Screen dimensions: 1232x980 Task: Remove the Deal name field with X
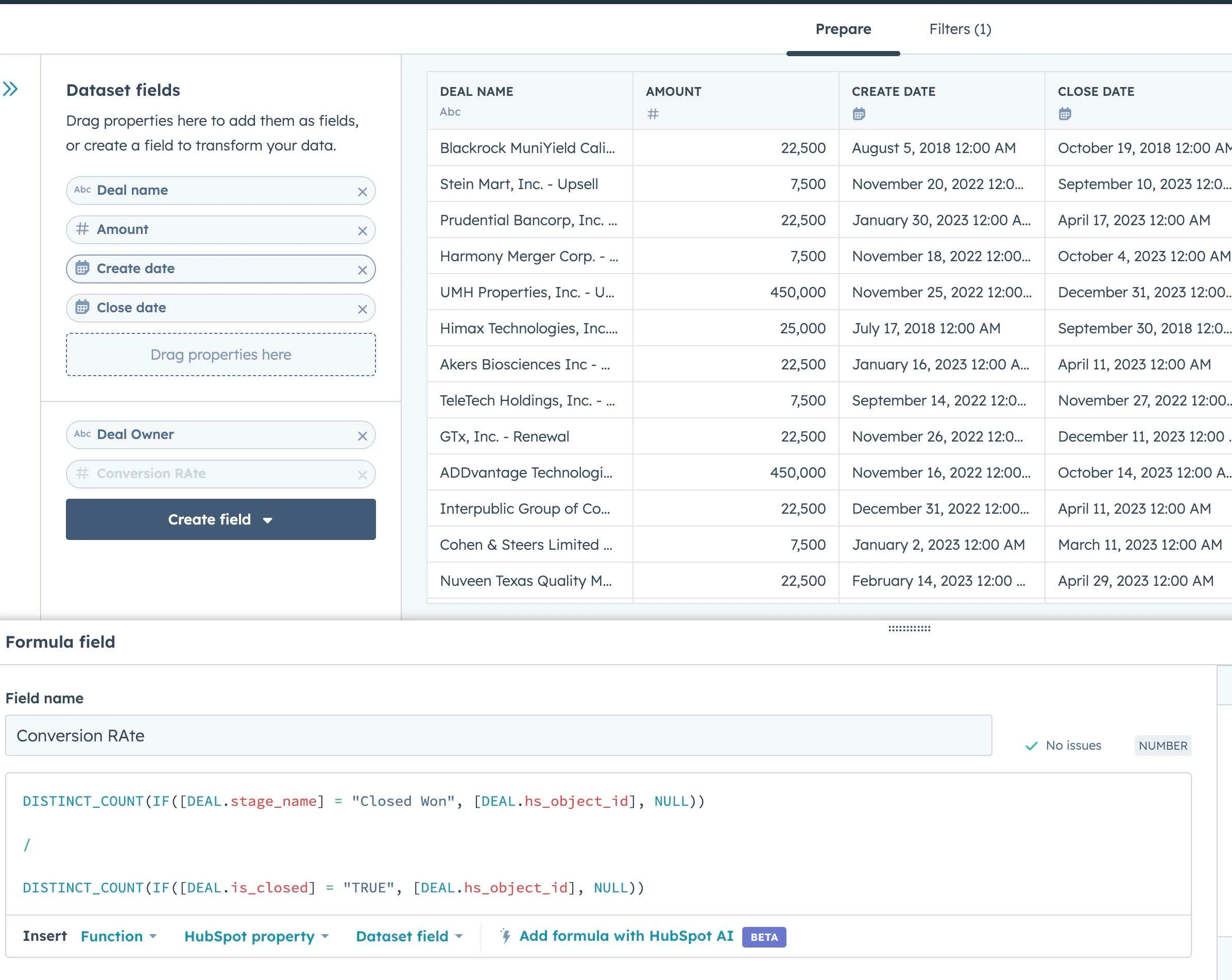click(x=362, y=190)
